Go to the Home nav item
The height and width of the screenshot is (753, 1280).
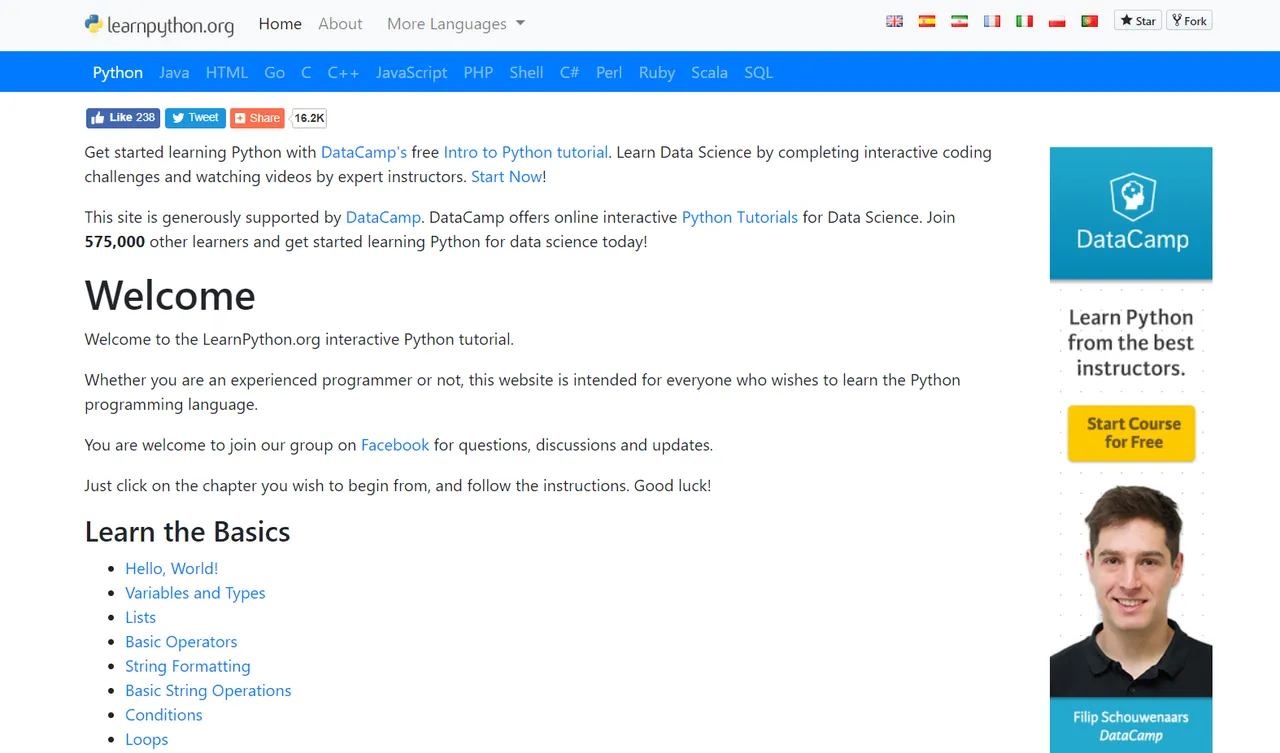(x=280, y=24)
